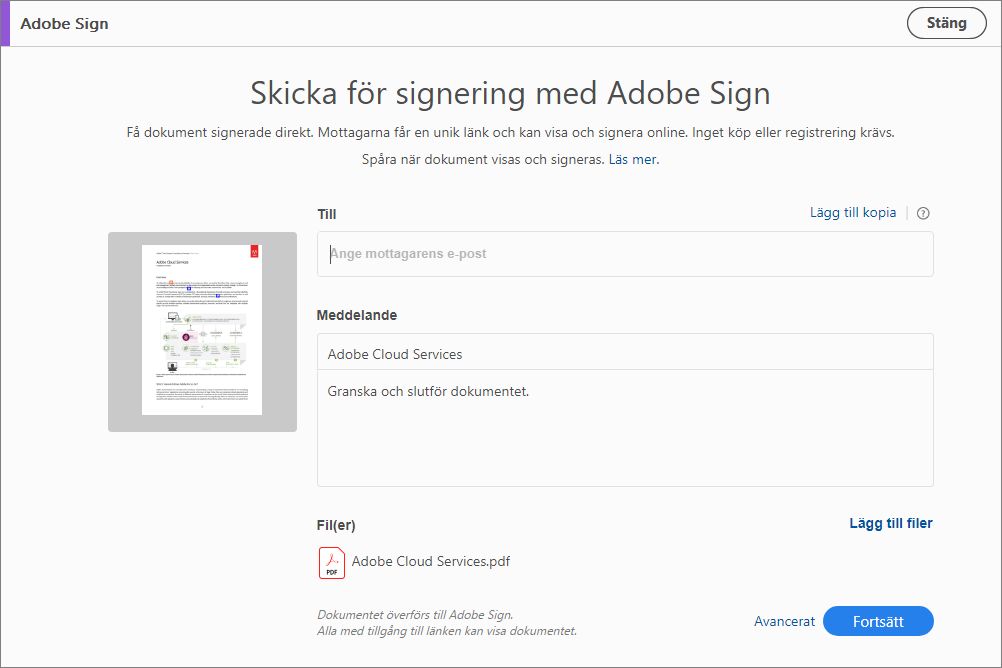Click the document preview thumbnail
1002x668 pixels.
tap(202, 331)
